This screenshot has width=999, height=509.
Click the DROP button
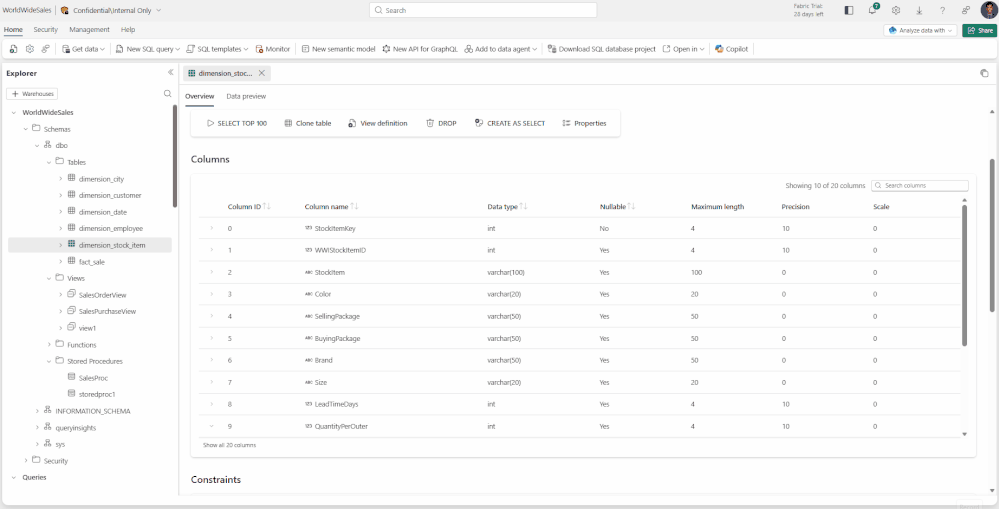point(442,124)
